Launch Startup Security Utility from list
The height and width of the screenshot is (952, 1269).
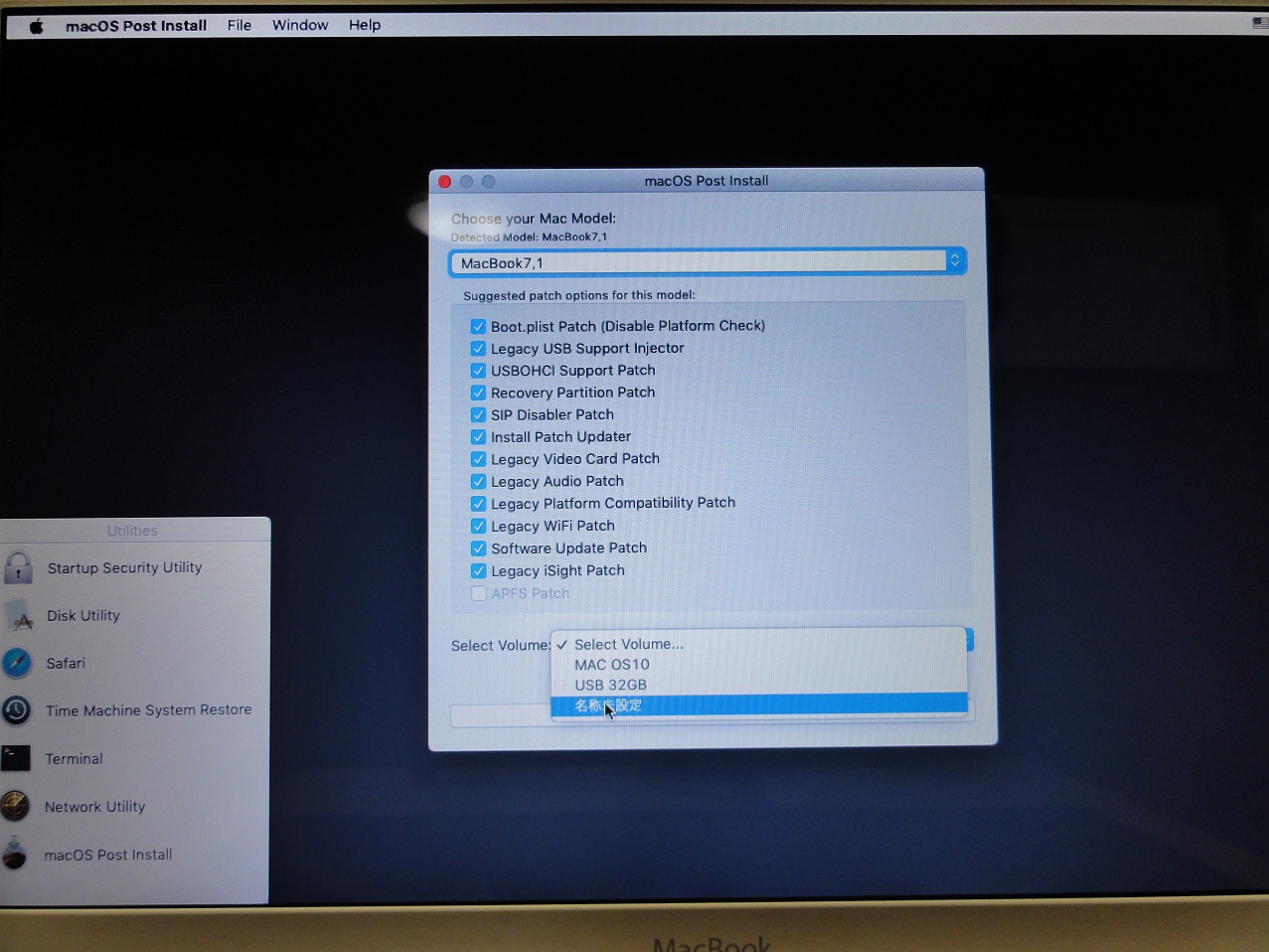click(125, 567)
